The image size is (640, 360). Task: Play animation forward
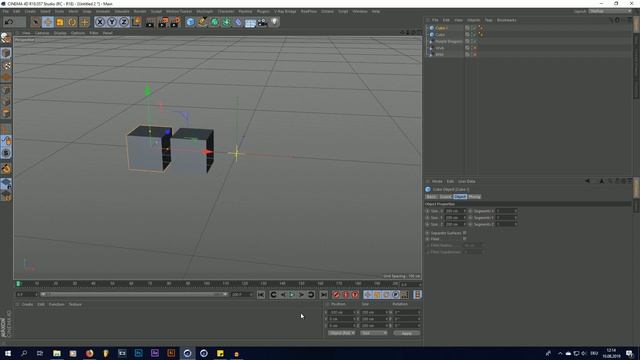tap(292, 295)
